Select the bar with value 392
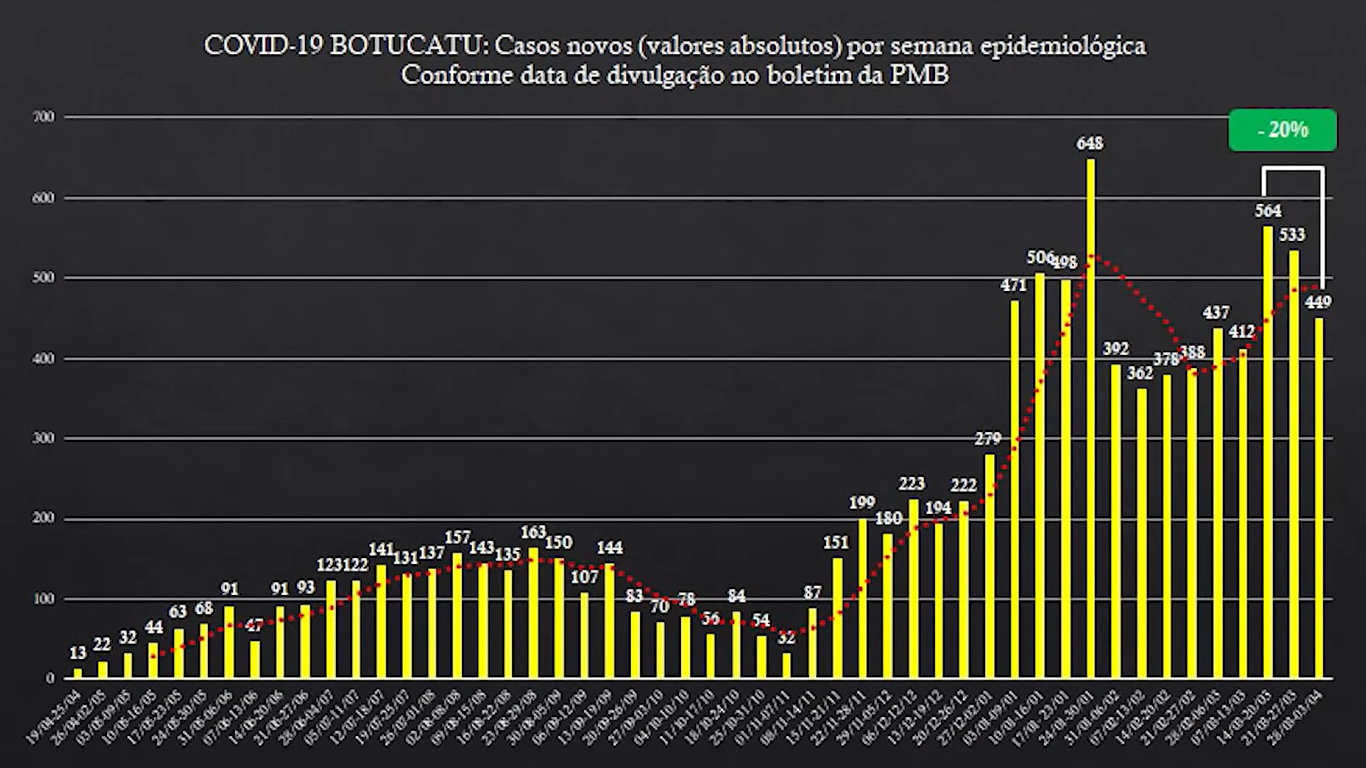This screenshot has width=1366, height=768. tap(1116, 521)
